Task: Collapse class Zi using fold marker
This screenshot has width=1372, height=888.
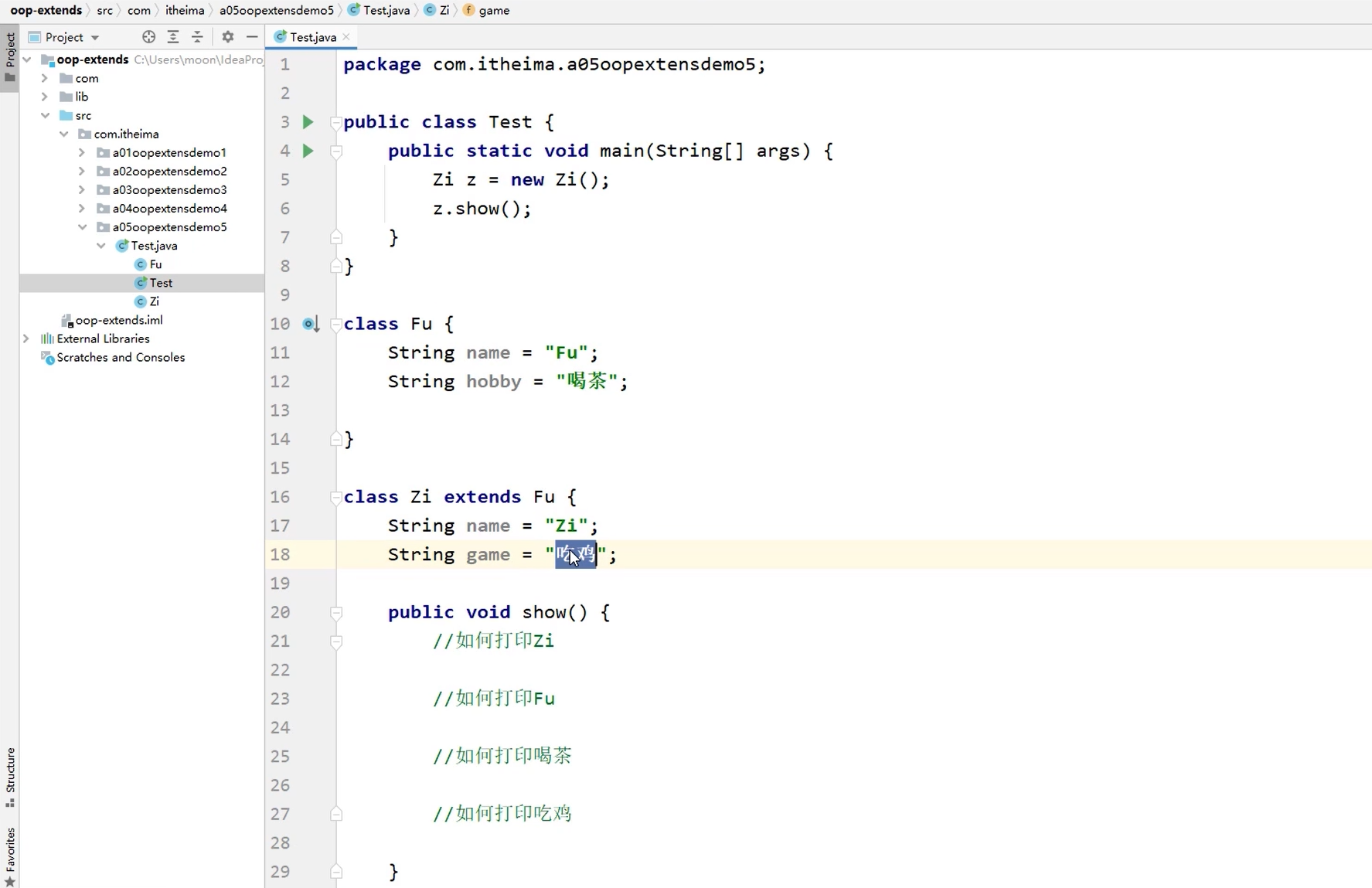Action: pyautogui.click(x=335, y=498)
